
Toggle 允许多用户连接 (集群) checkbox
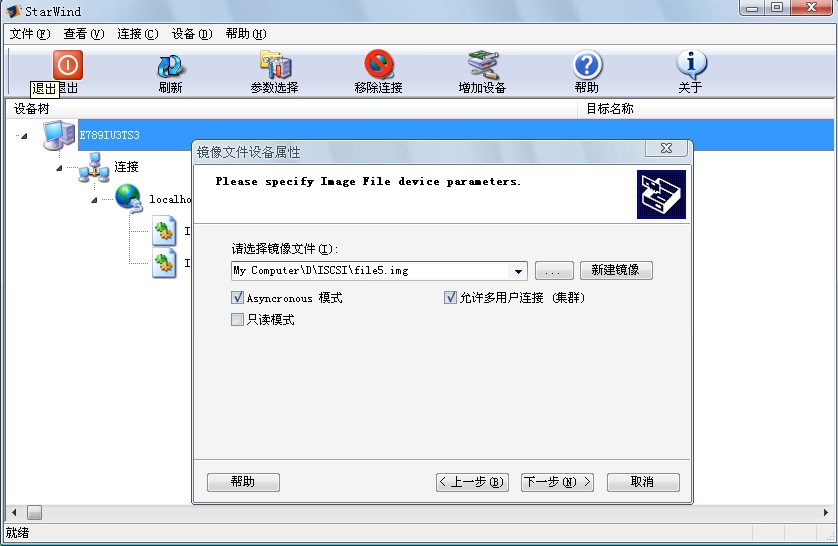(450, 298)
